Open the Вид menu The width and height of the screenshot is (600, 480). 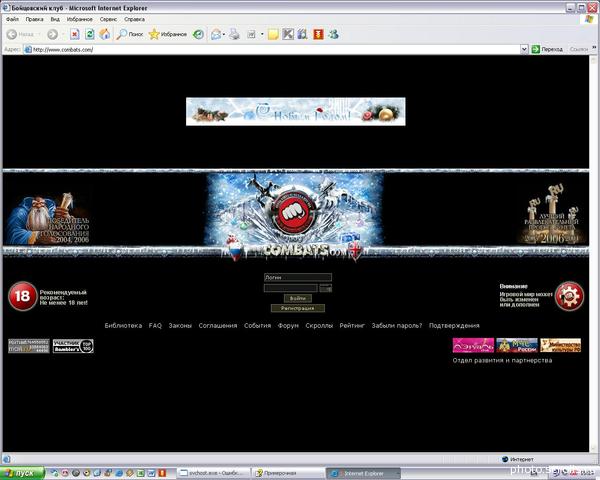pos(55,19)
